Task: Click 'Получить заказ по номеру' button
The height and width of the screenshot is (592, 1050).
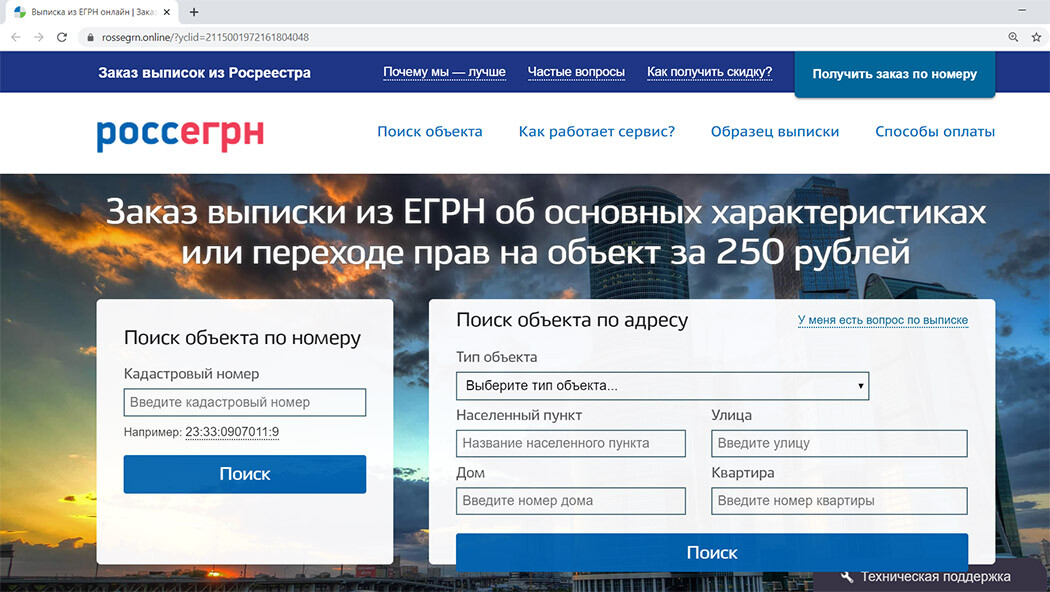Action: click(895, 74)
